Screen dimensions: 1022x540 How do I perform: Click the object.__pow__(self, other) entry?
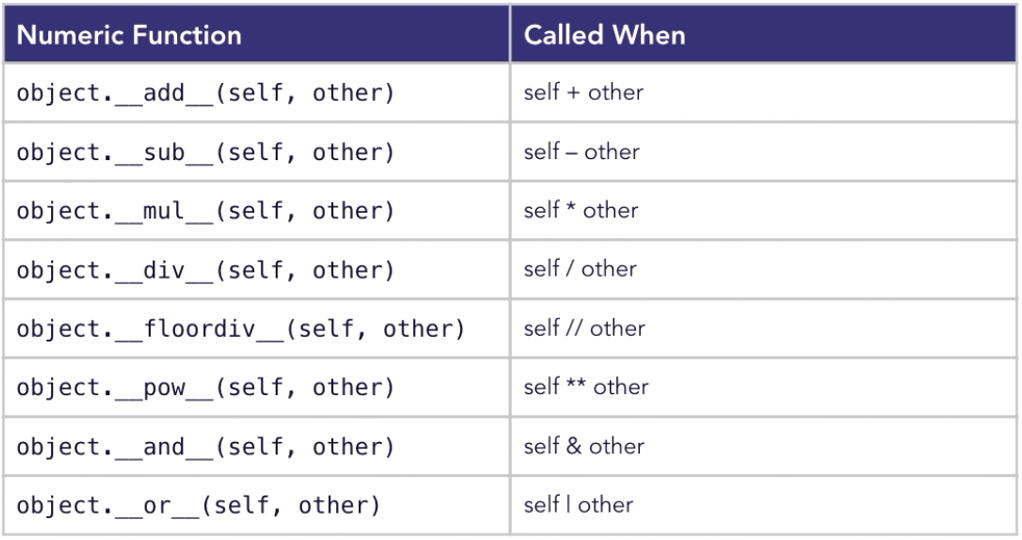coord(206,388)
